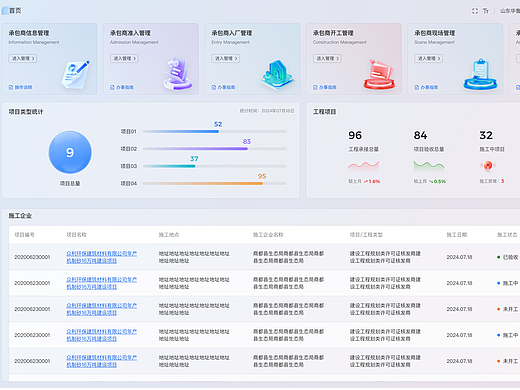This screenshot has width=520, height=390.
Task: Click the 项目04 orange progress bar showing 95
Action: (x=214, y=183)
